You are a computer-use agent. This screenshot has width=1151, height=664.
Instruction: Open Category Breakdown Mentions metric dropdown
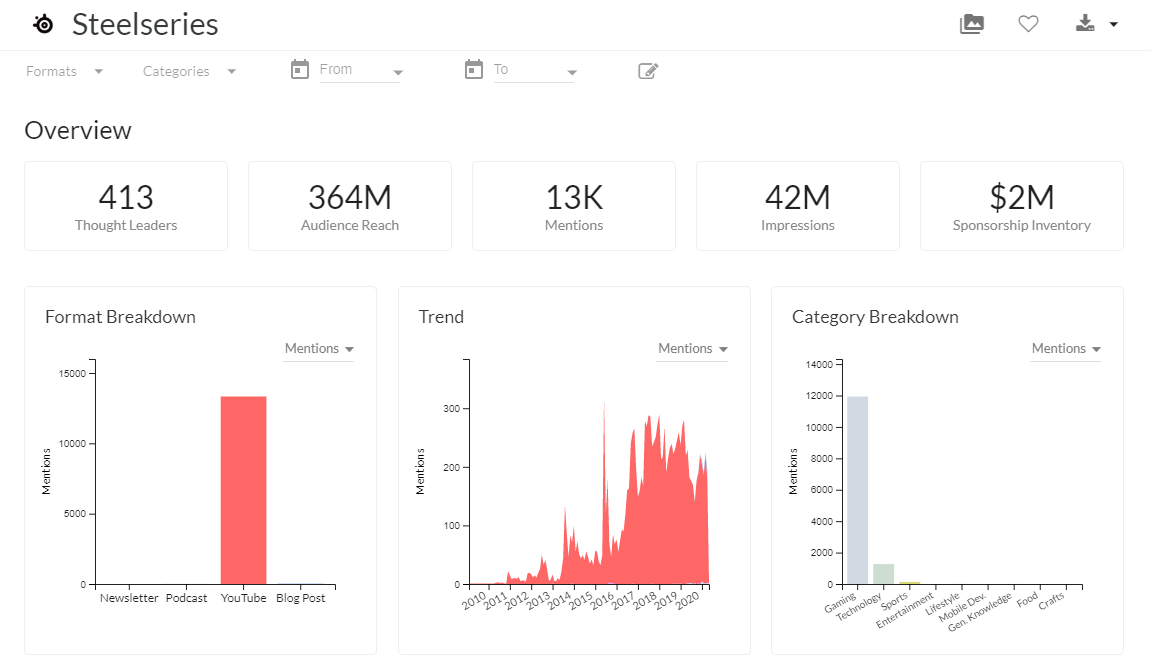click(1066, 349)
